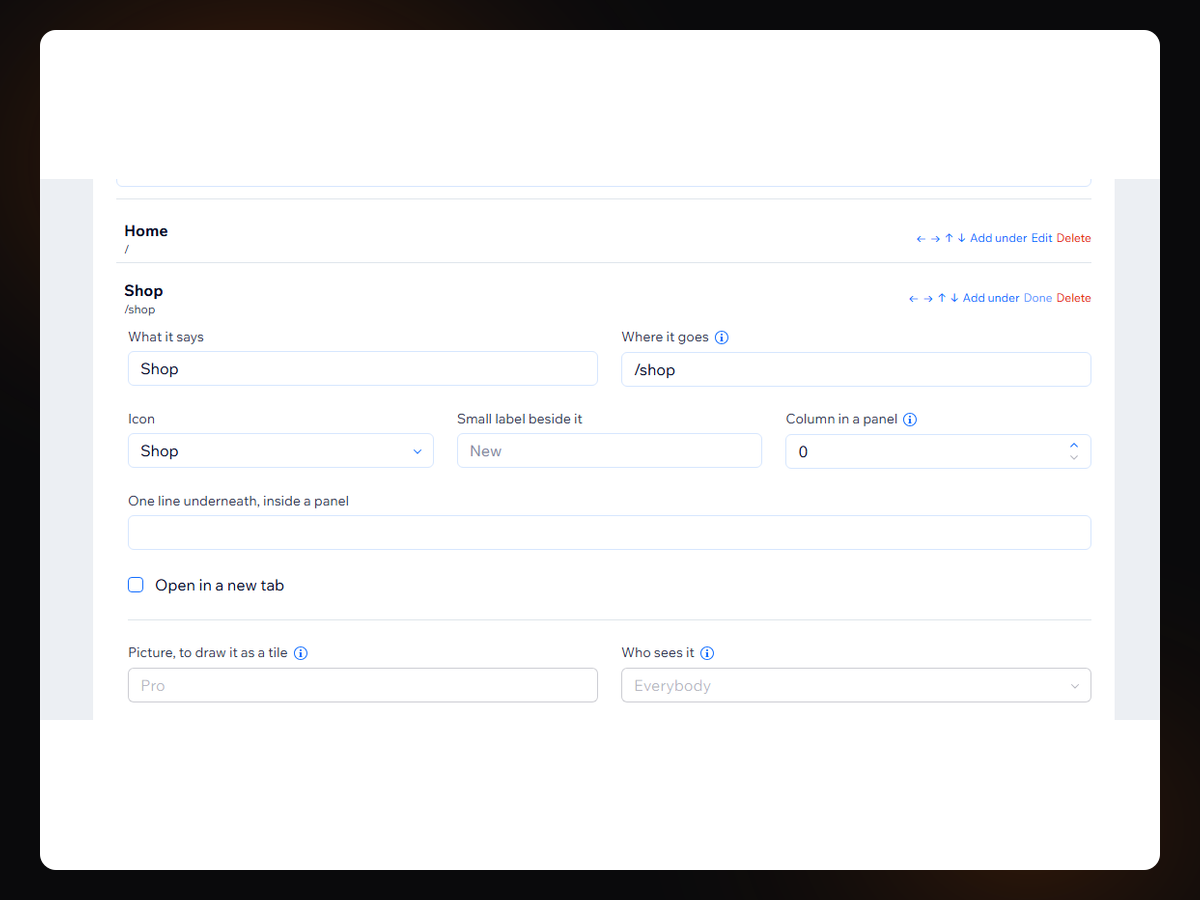Delete the Shop menu item
The image size is (1200, 900).
1074,298
